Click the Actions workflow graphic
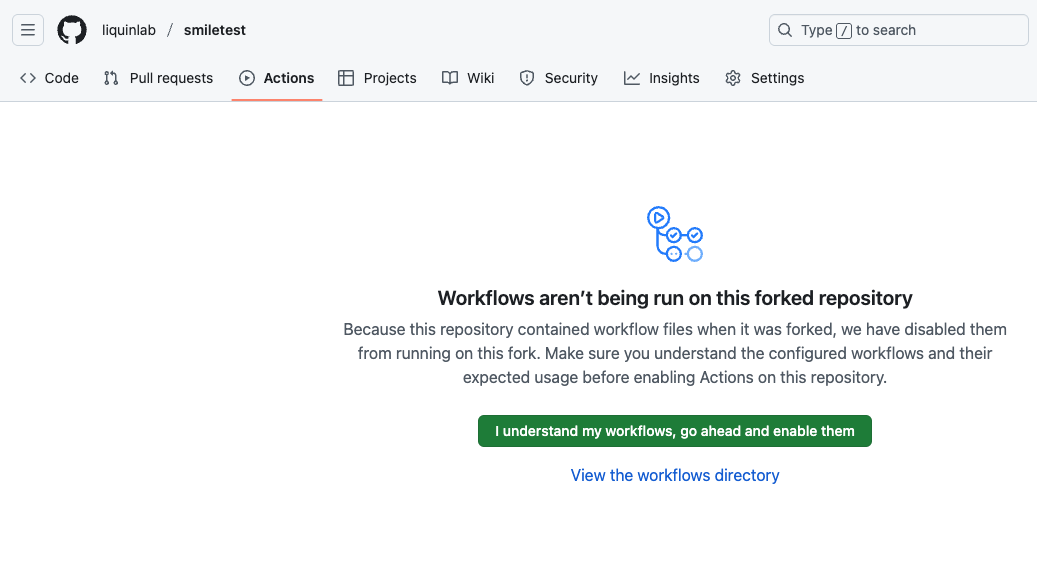The image size is (1037, 572). (675, 234)
